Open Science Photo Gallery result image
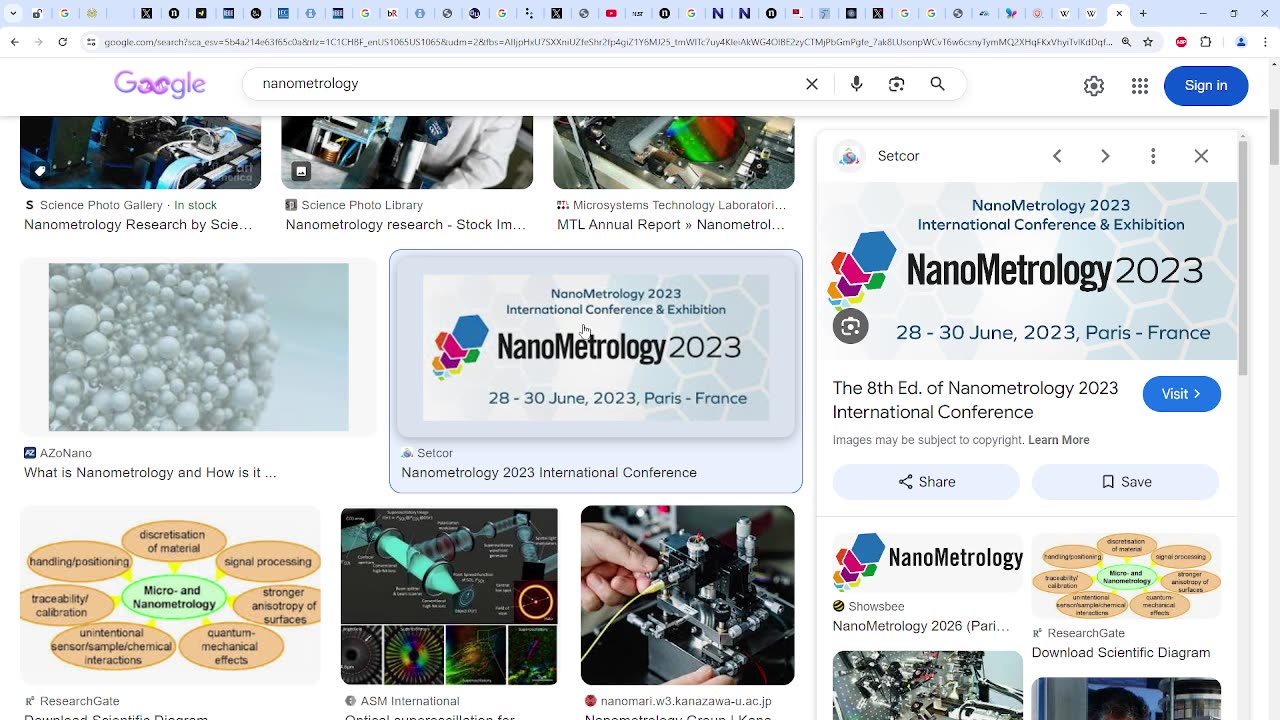Viewport: 1280px width, 720px height. (x=140, y=152)
